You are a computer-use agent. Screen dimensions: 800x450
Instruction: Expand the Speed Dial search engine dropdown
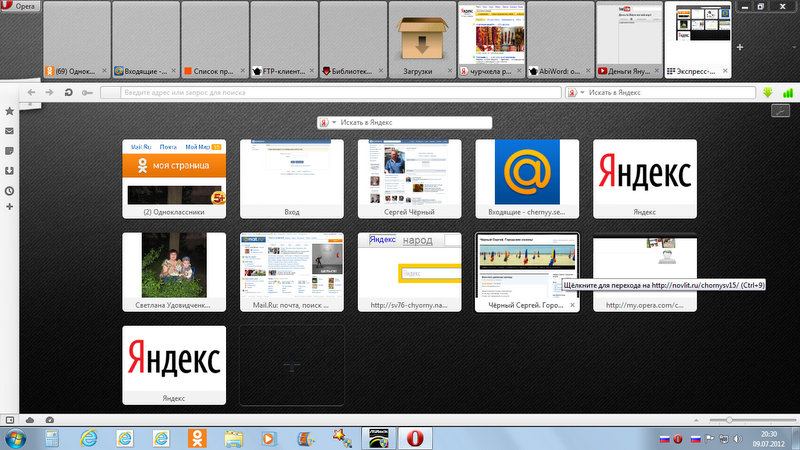[x=334, y=122]
